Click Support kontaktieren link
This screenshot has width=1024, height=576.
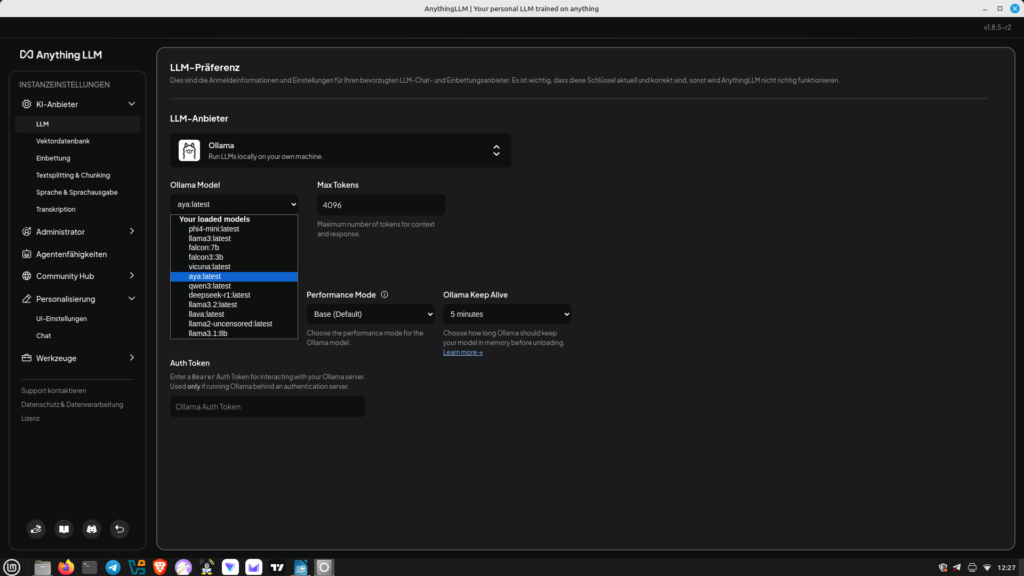[x=54, y=391]
